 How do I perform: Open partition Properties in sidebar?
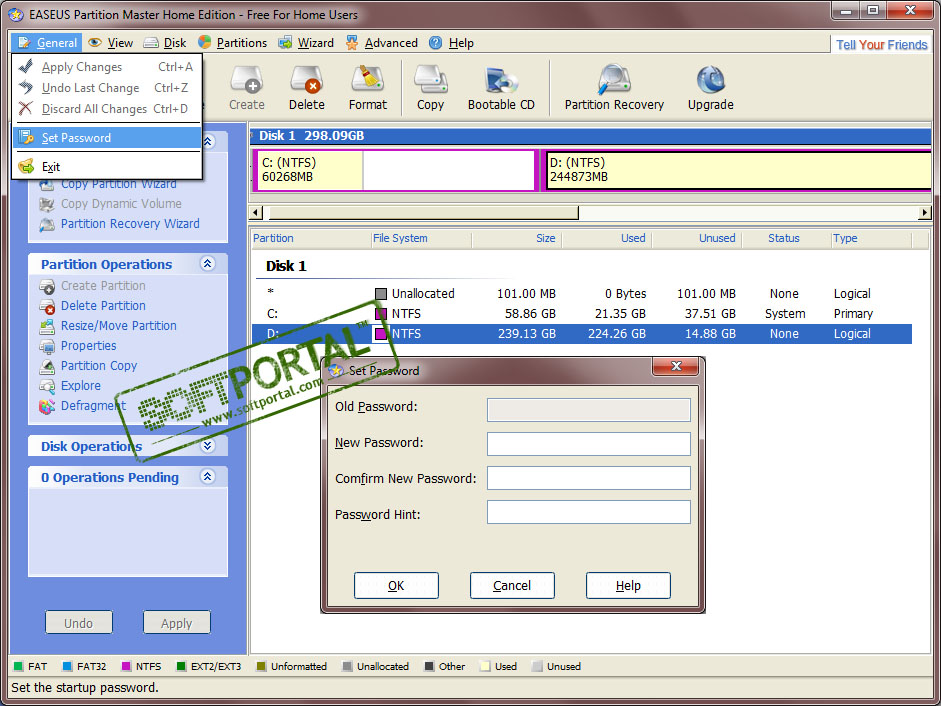[88, 346]
